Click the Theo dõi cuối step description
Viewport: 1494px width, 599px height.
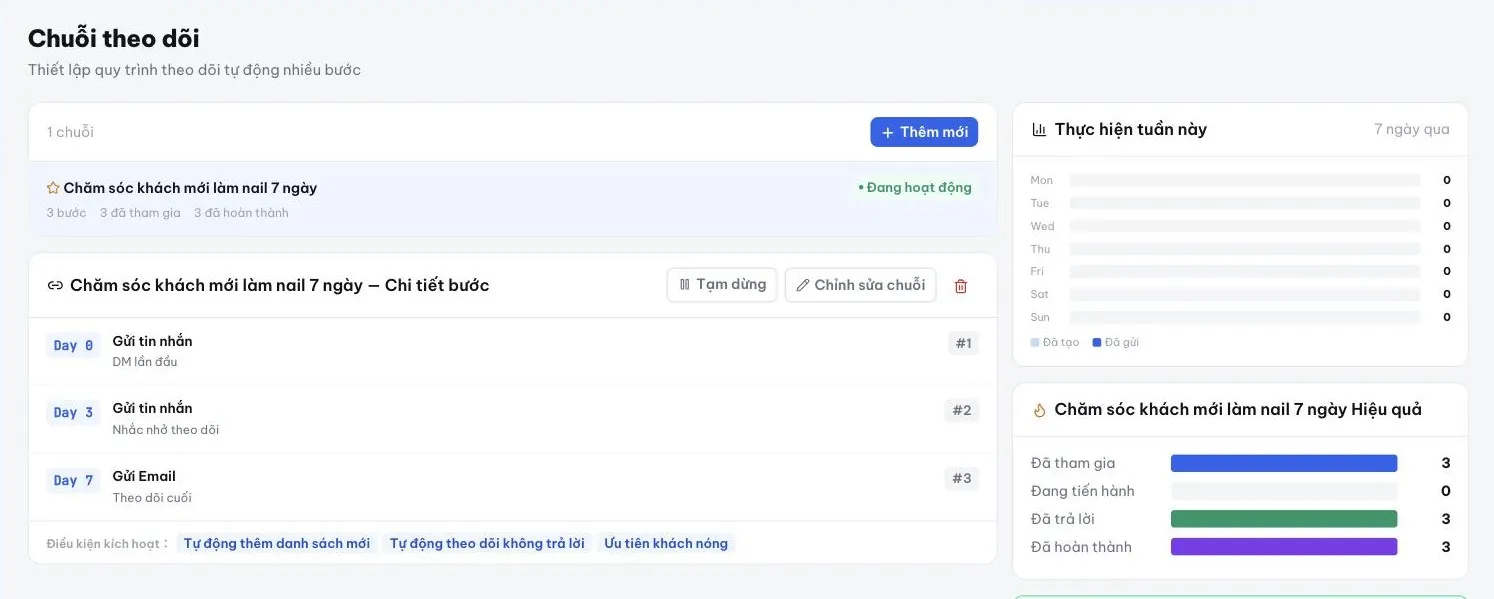click(x=152, y=498)
